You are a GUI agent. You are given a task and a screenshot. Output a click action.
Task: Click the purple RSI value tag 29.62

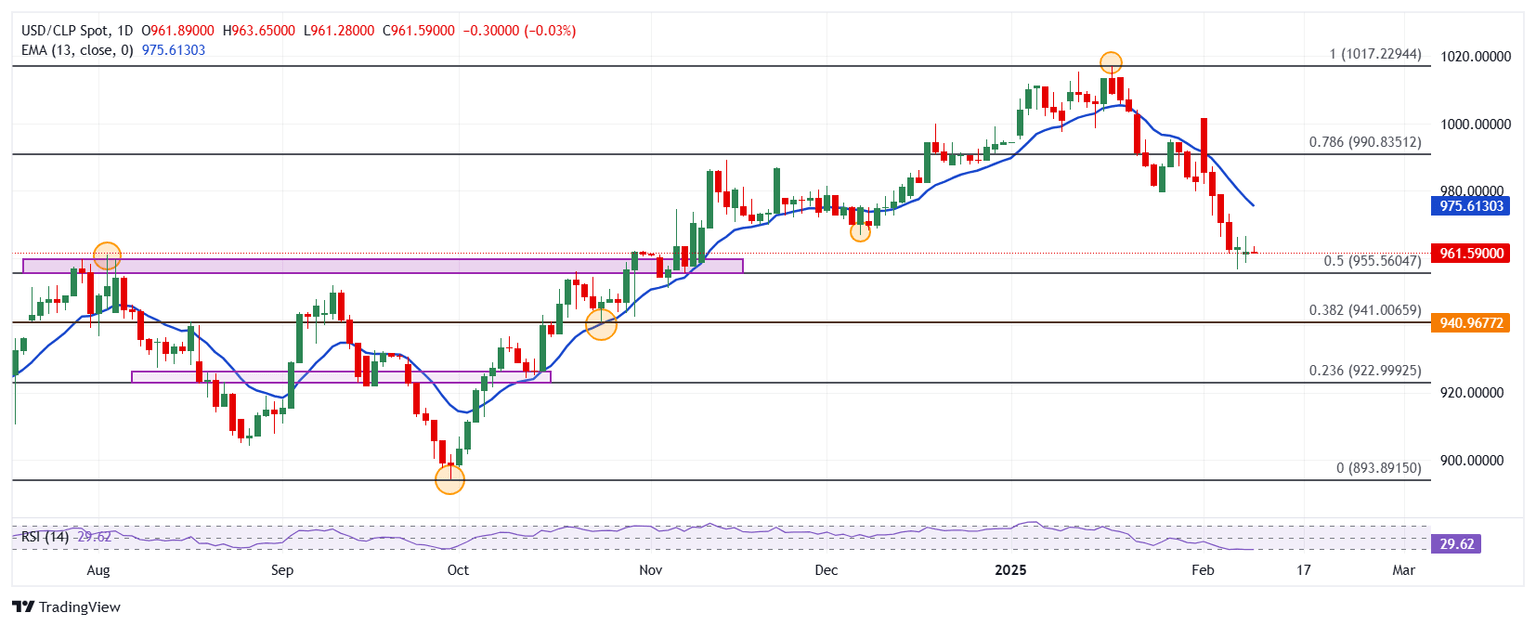tap(1455, 544)
